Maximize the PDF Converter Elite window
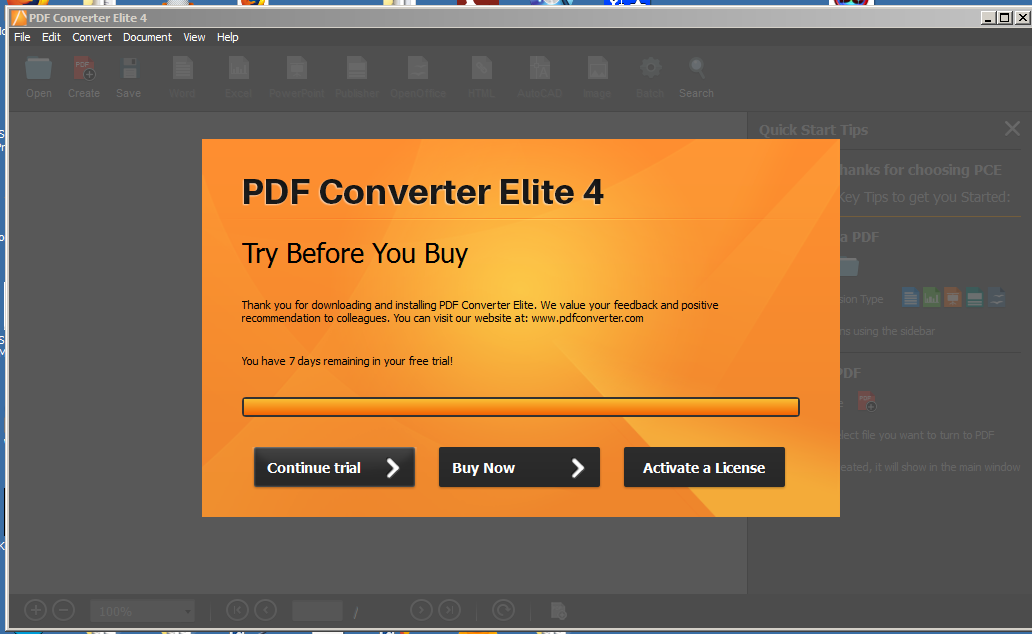This screenshot has height=634, width=1032. click(x=1004, y=18)
